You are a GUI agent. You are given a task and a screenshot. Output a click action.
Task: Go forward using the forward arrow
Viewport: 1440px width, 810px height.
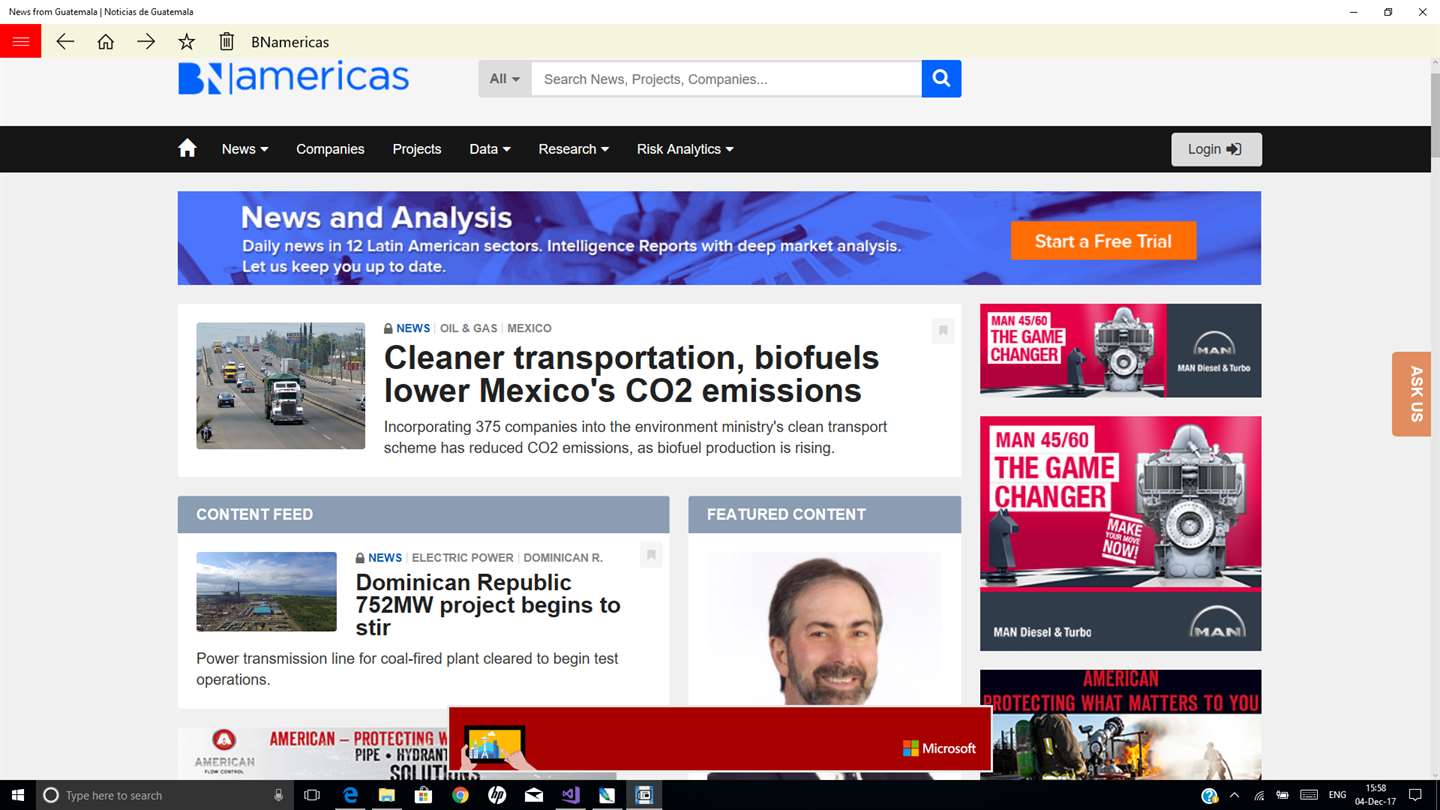coord(146,41)
